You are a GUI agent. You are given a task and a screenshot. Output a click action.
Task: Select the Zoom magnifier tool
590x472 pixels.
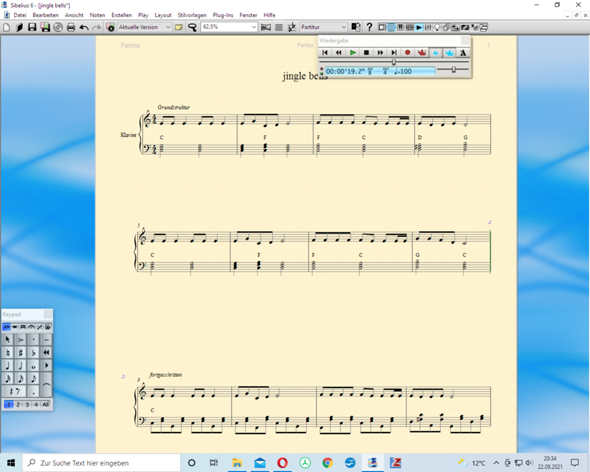(192, 27)
